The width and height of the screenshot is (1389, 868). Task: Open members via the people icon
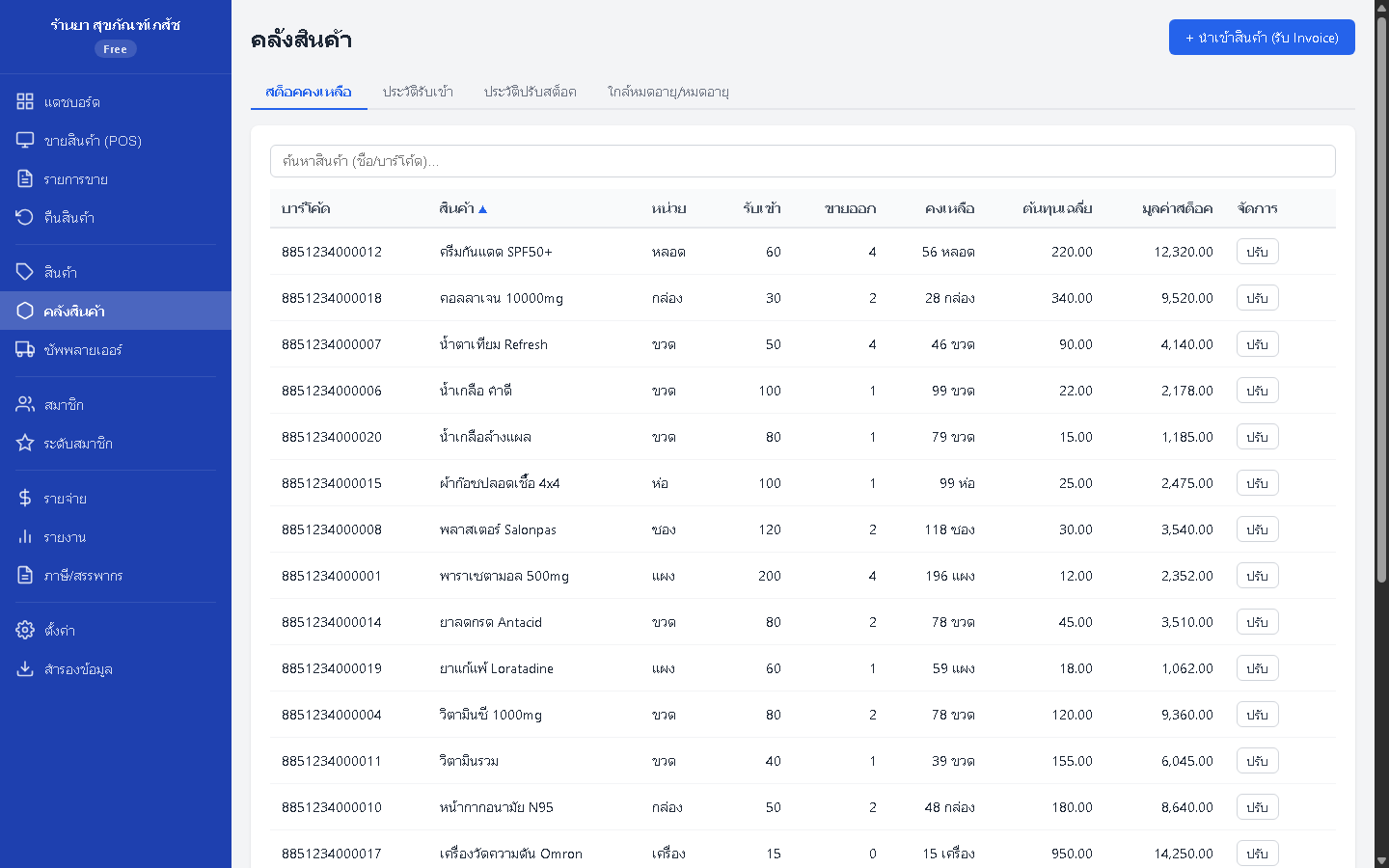point(25,404)
